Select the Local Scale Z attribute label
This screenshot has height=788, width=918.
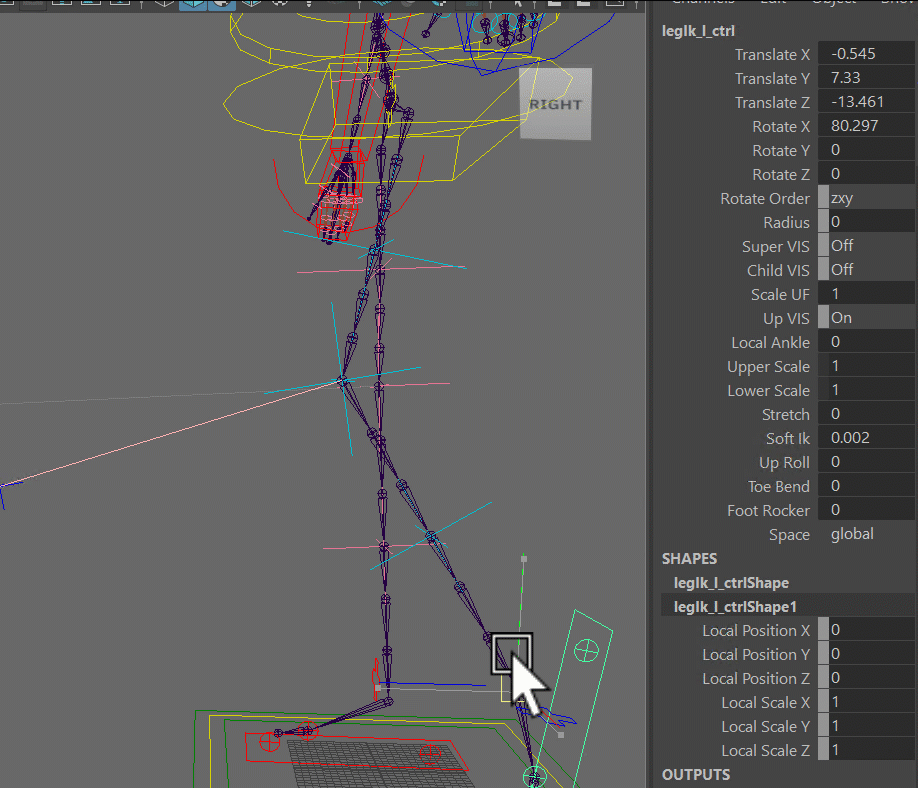coord(766,751)
